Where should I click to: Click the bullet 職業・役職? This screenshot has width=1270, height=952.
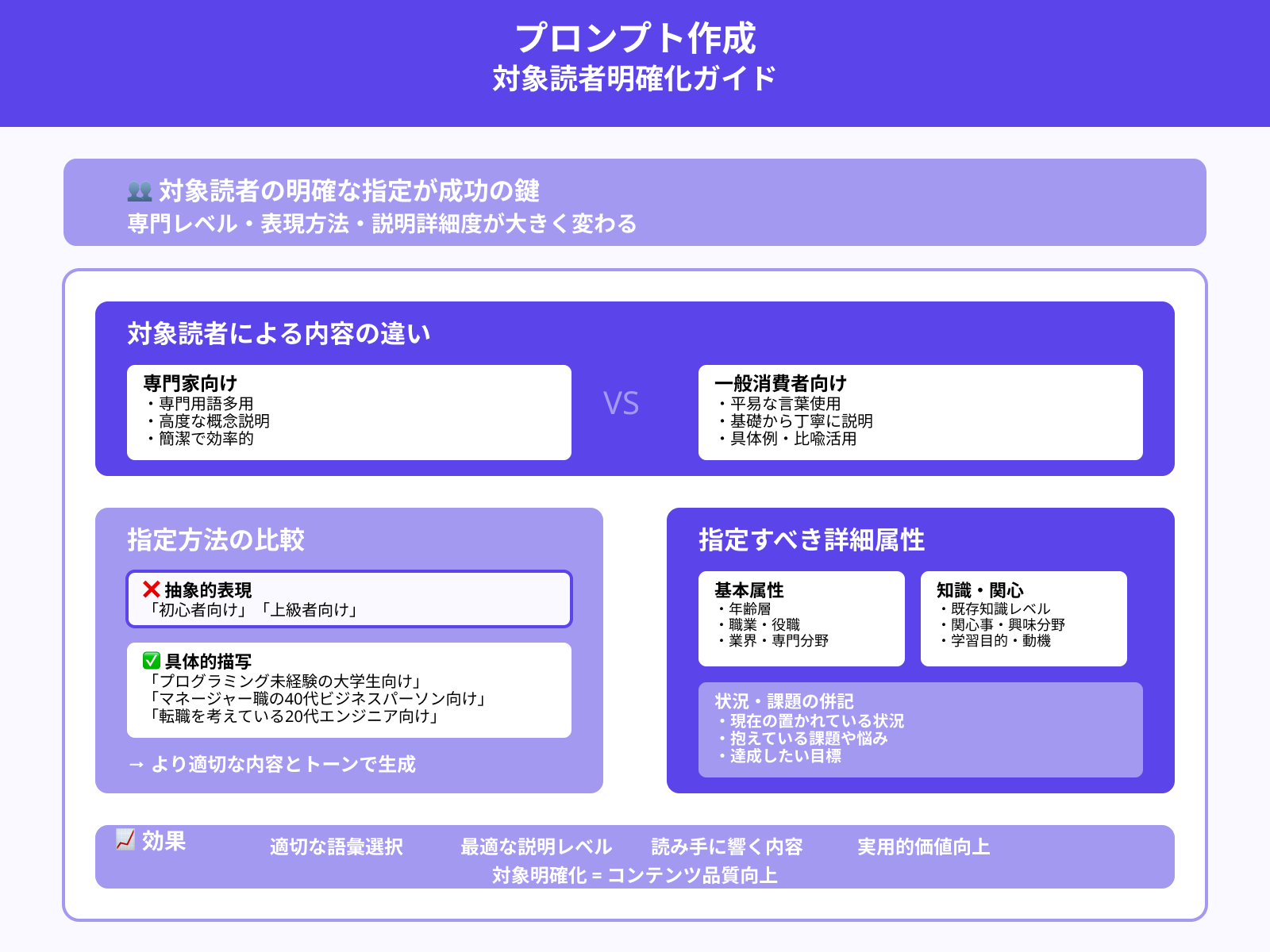pyautogui.click(x=757, y=625)
